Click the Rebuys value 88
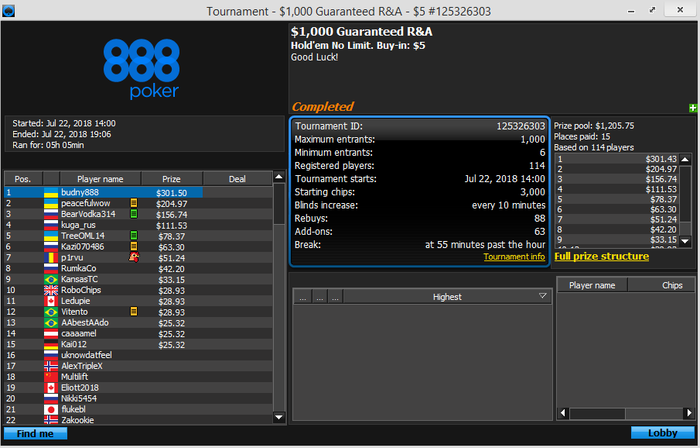This screenshot has width=700, height=448. pos(540,218)
